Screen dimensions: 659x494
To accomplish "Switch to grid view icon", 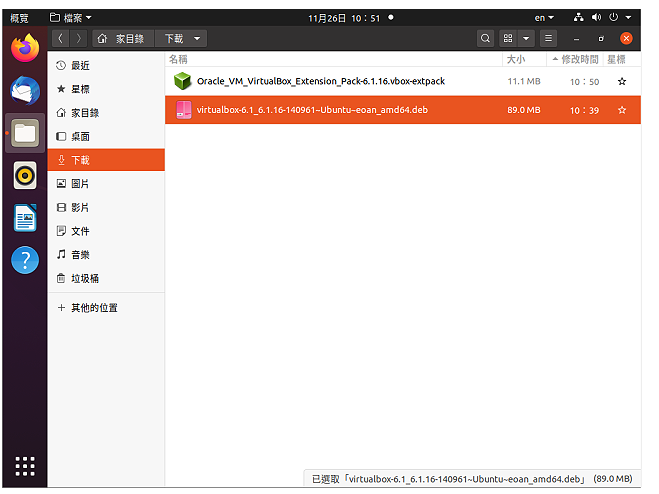I will [508, 39].
